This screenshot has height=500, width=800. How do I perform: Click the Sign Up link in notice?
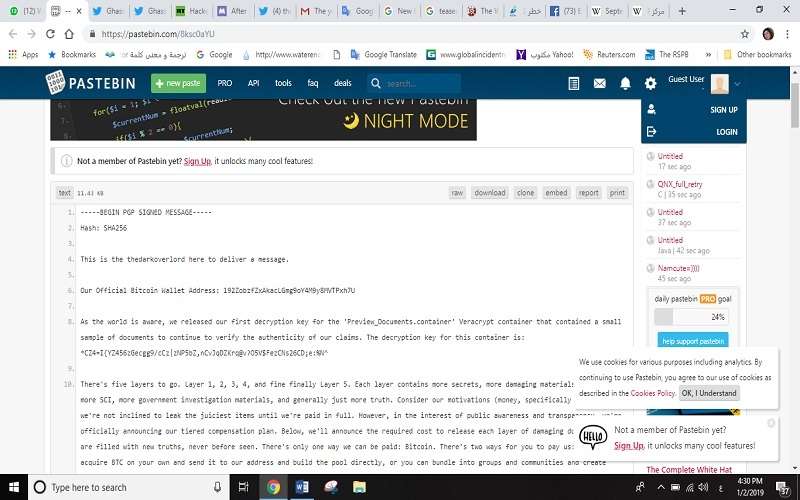click(197, 161)
